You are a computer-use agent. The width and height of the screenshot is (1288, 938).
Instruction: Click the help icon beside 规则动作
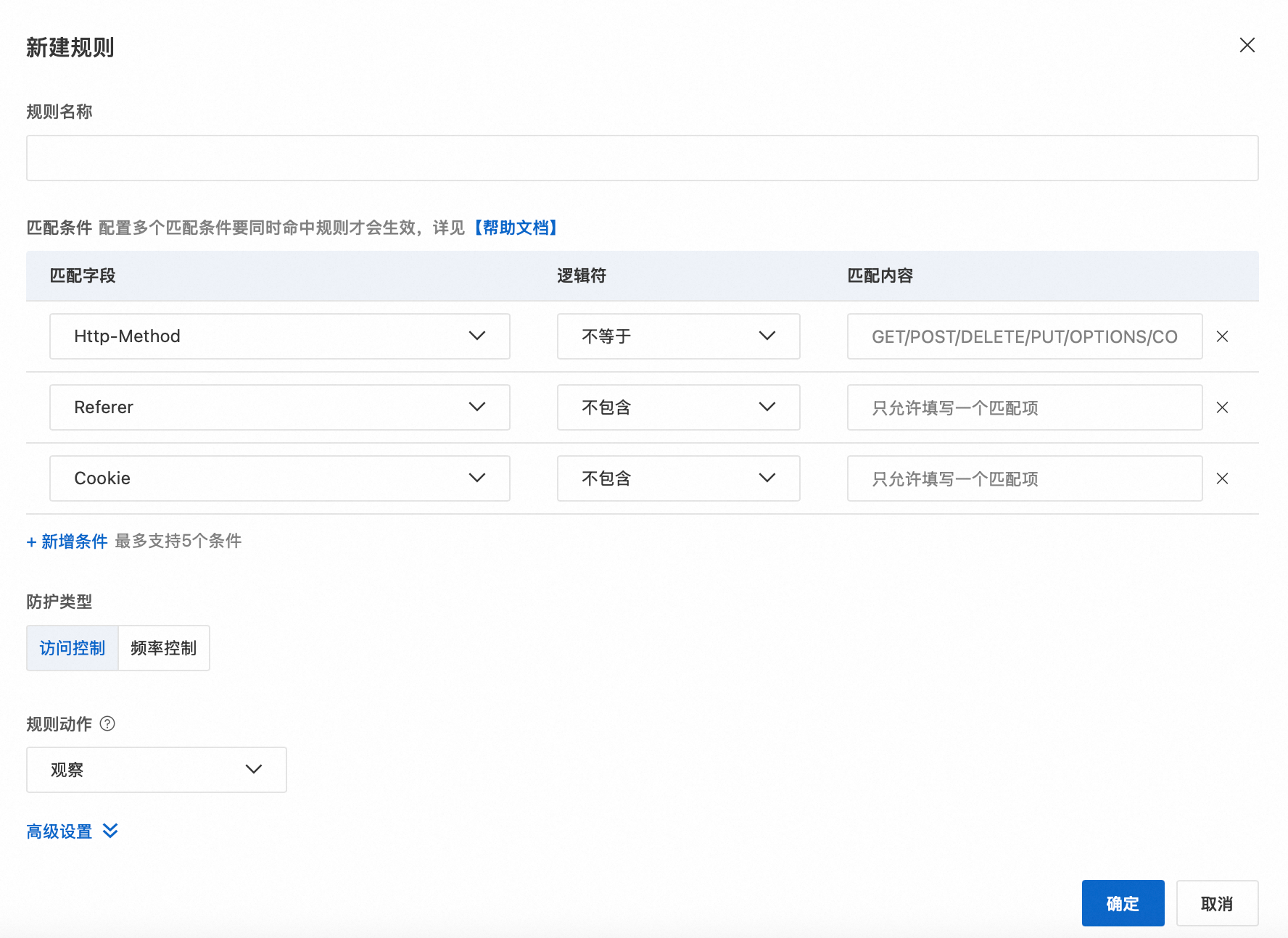click(107, 723)
